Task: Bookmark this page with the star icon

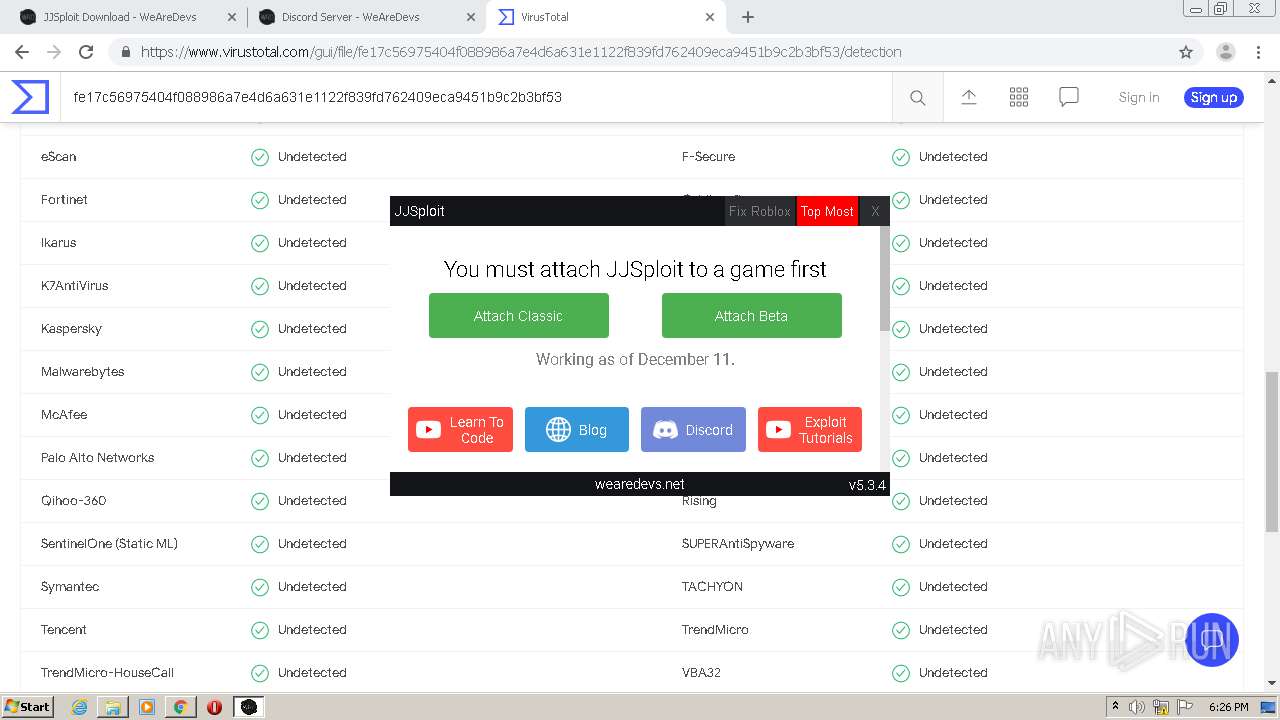Action: (1186, 52)
